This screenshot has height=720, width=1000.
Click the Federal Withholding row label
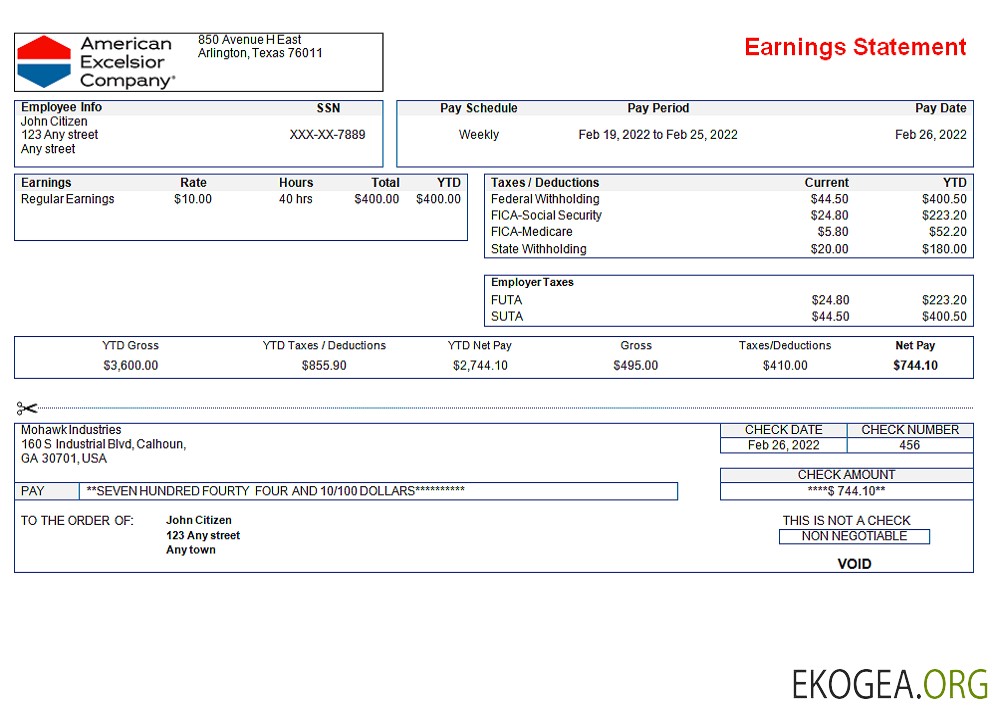coord(545,199)
